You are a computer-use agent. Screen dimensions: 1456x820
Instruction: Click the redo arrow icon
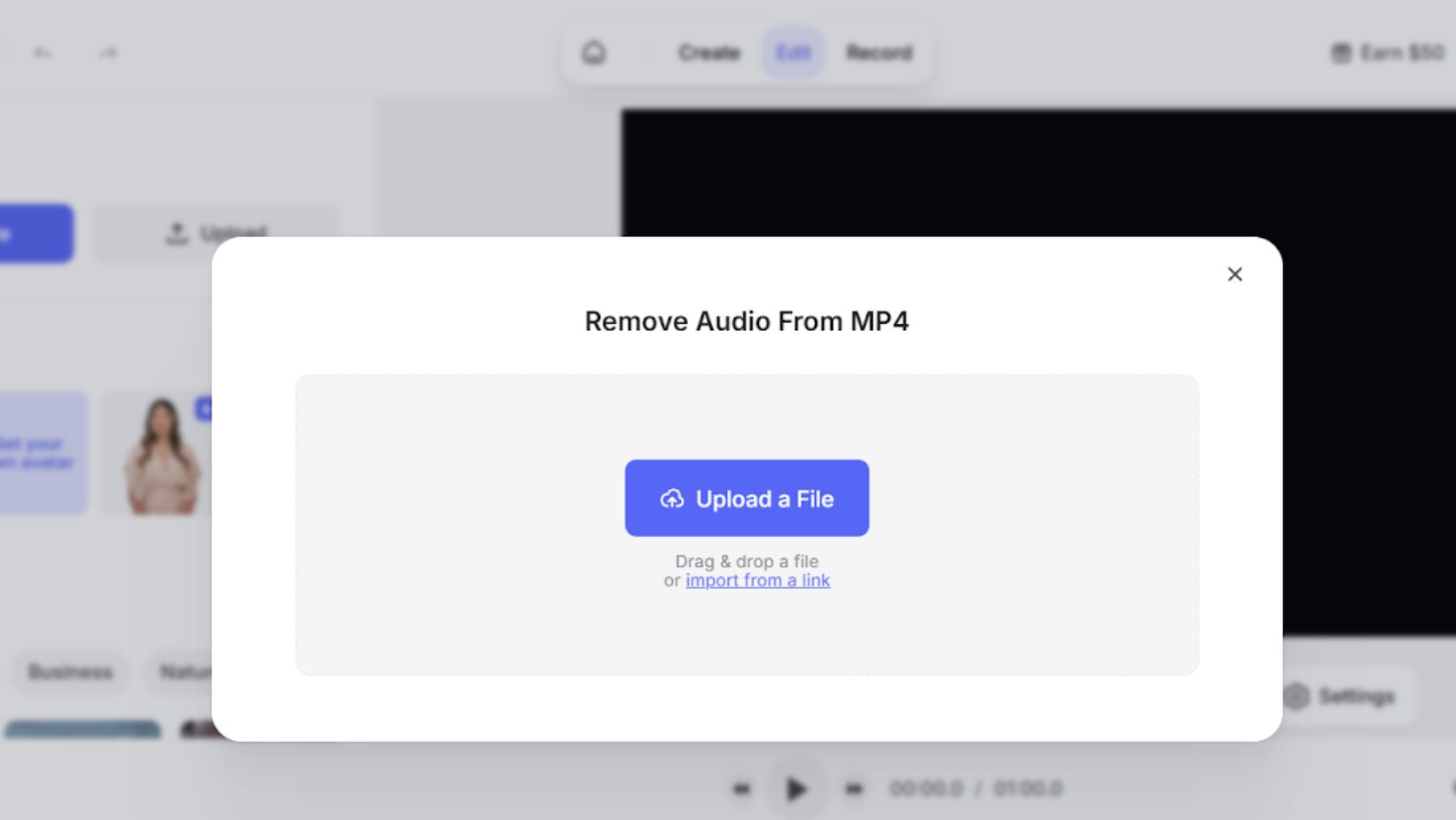coord(107,53)
